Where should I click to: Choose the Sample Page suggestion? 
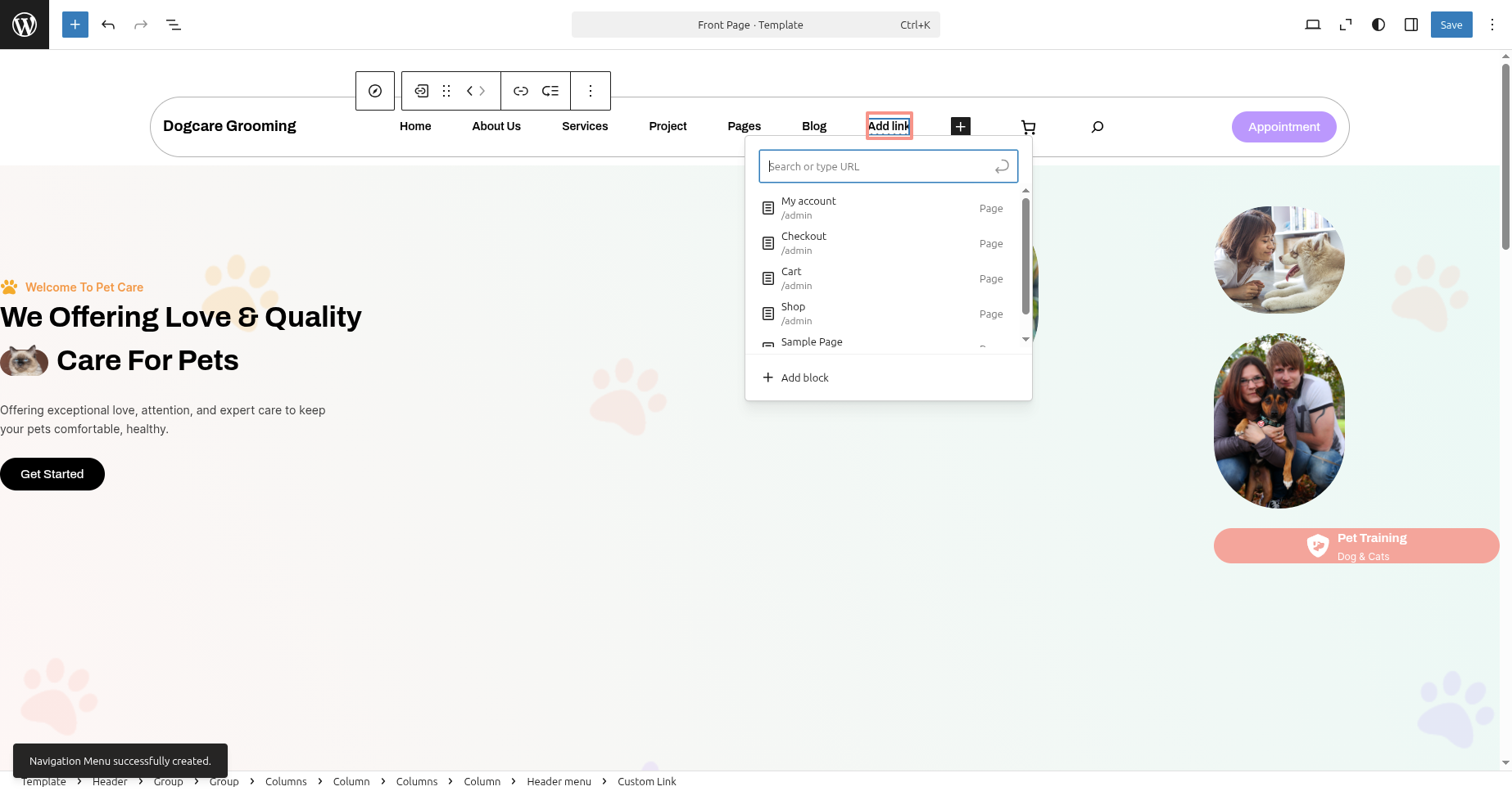point(883,342)
